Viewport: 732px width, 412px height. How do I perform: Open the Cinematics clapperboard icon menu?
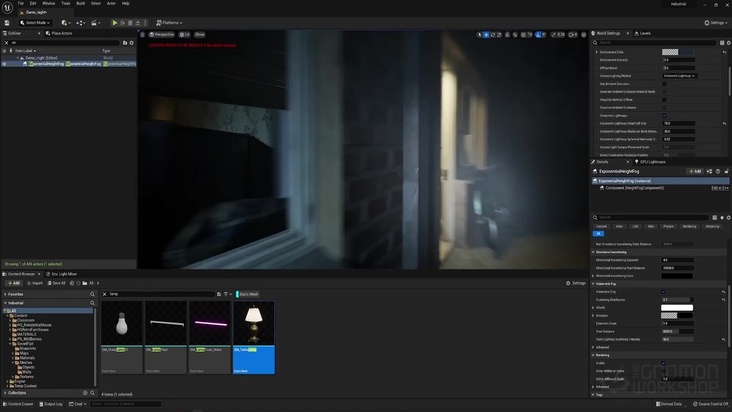[x=96, y=22]
